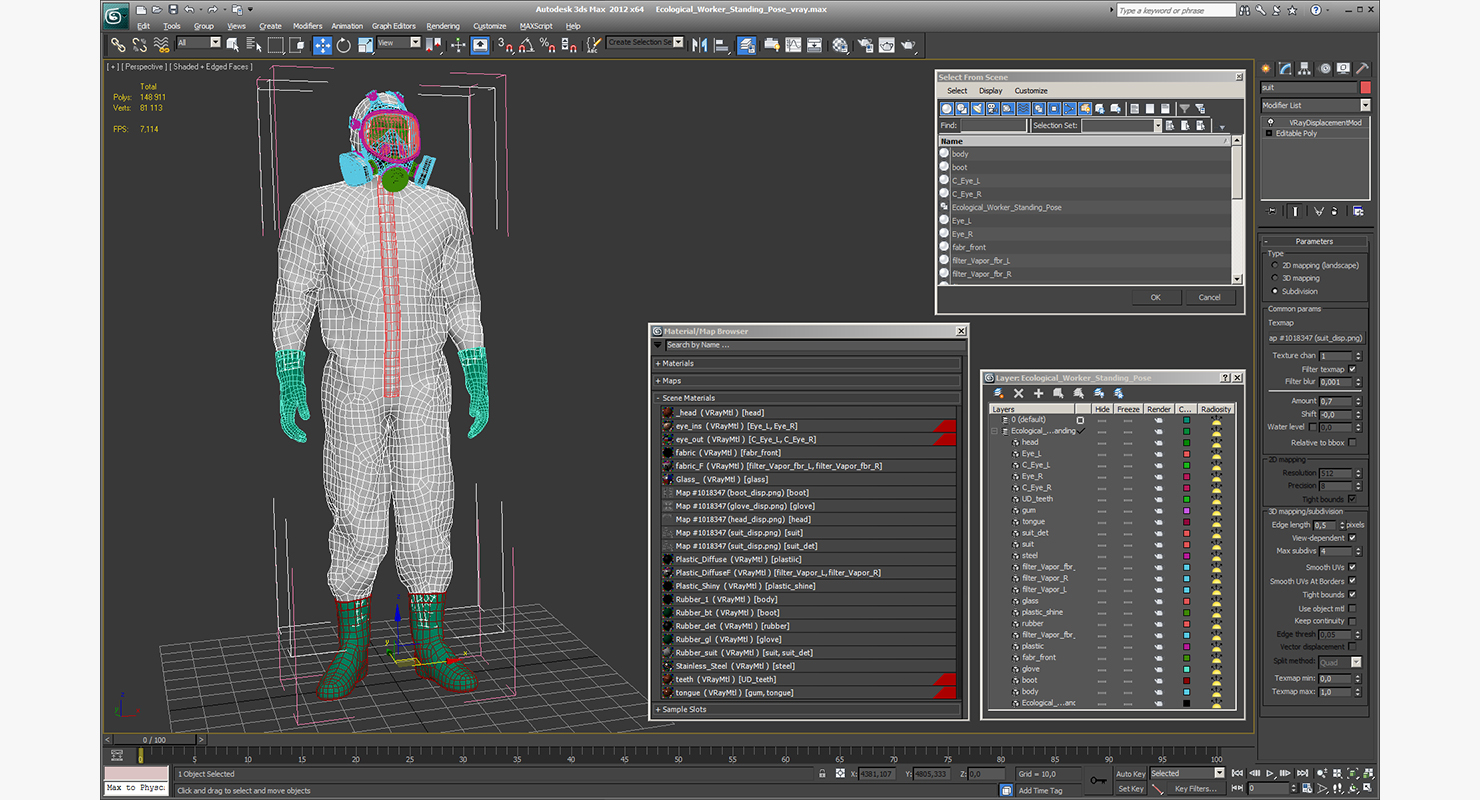Enable the Use object mtl checkbox
The height and width of the screenshot is (800, 1480).
coord(1352,608)
